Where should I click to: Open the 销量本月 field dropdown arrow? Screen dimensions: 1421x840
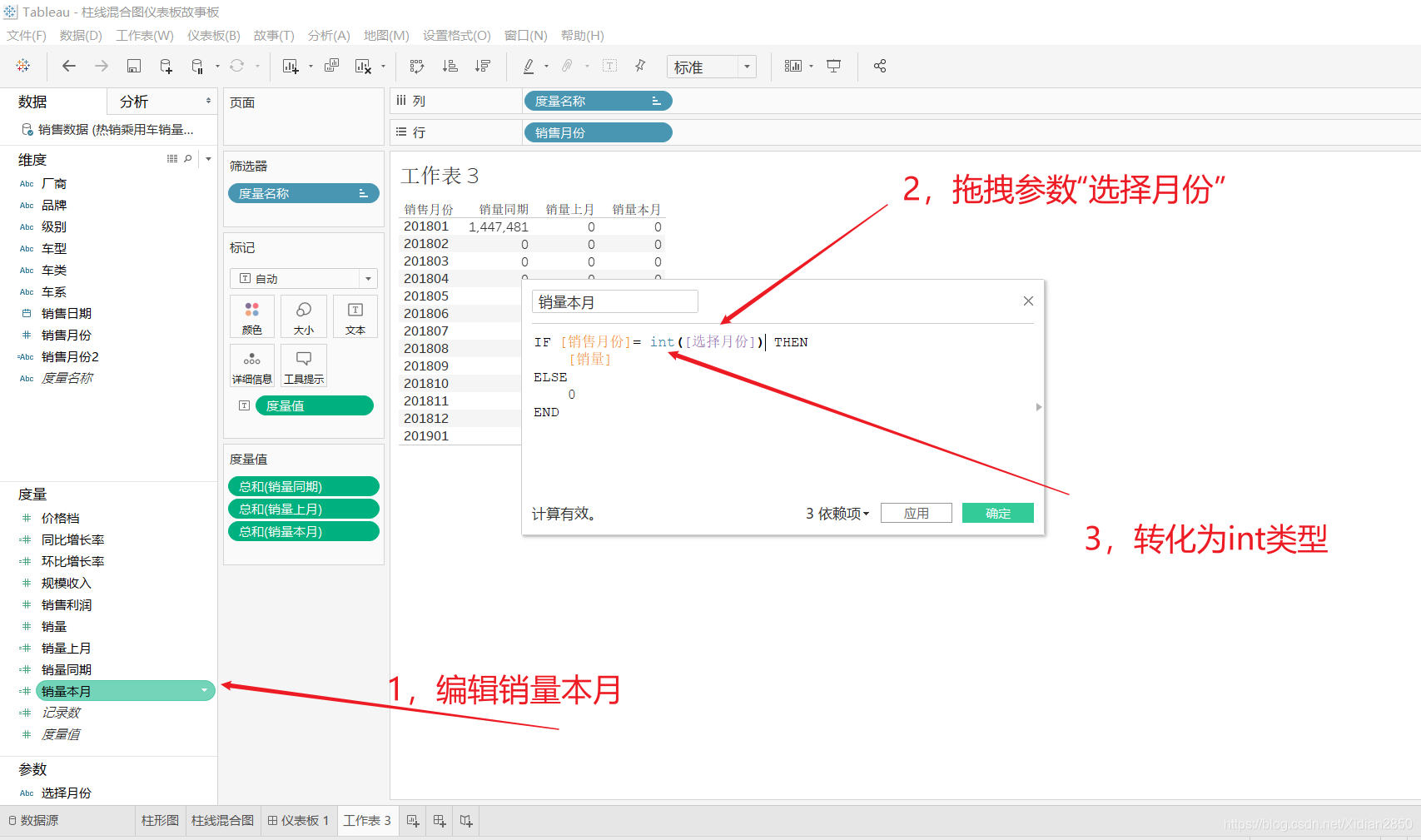tap(205, 691)
